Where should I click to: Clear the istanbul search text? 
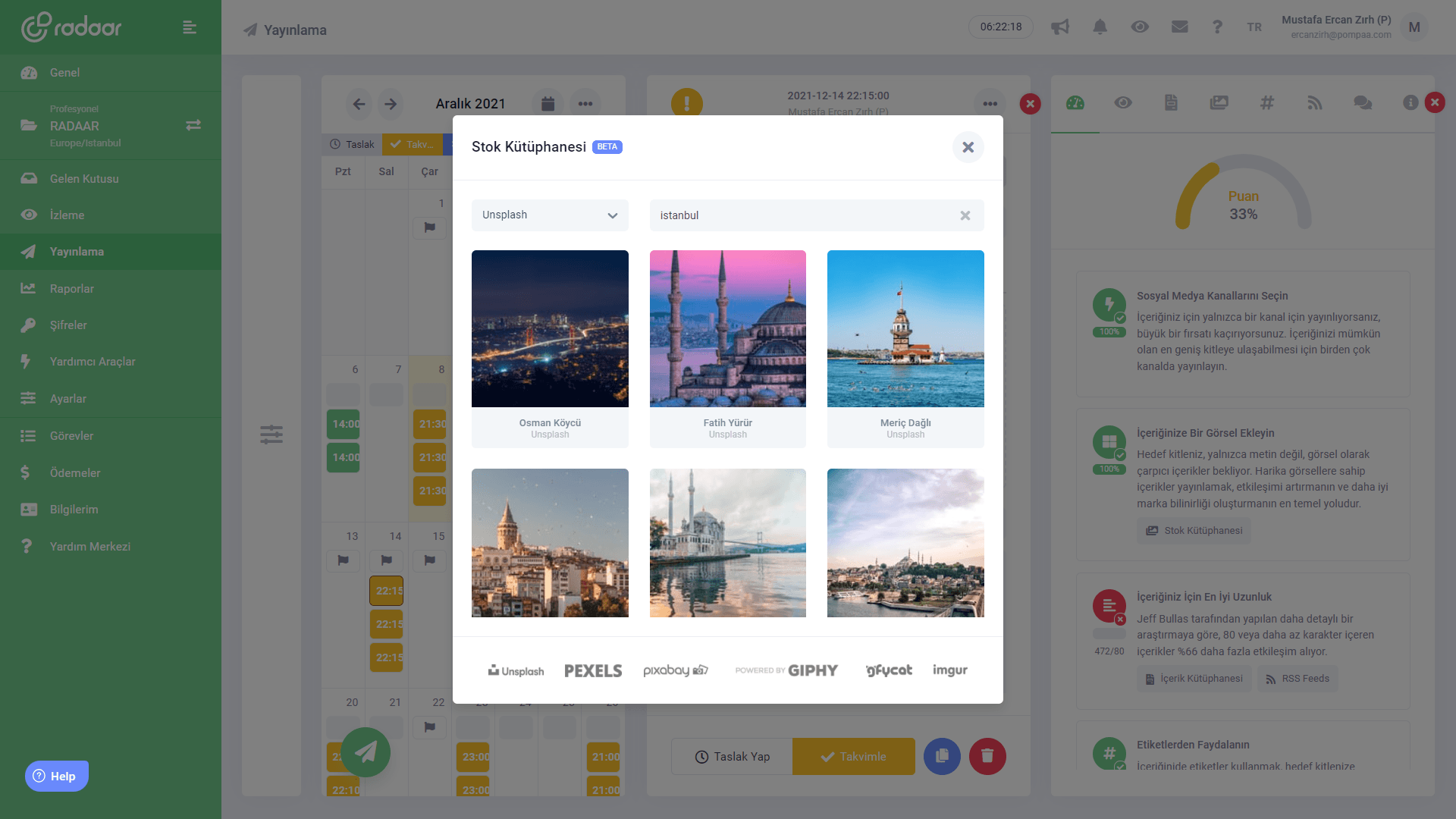[965, 215]
